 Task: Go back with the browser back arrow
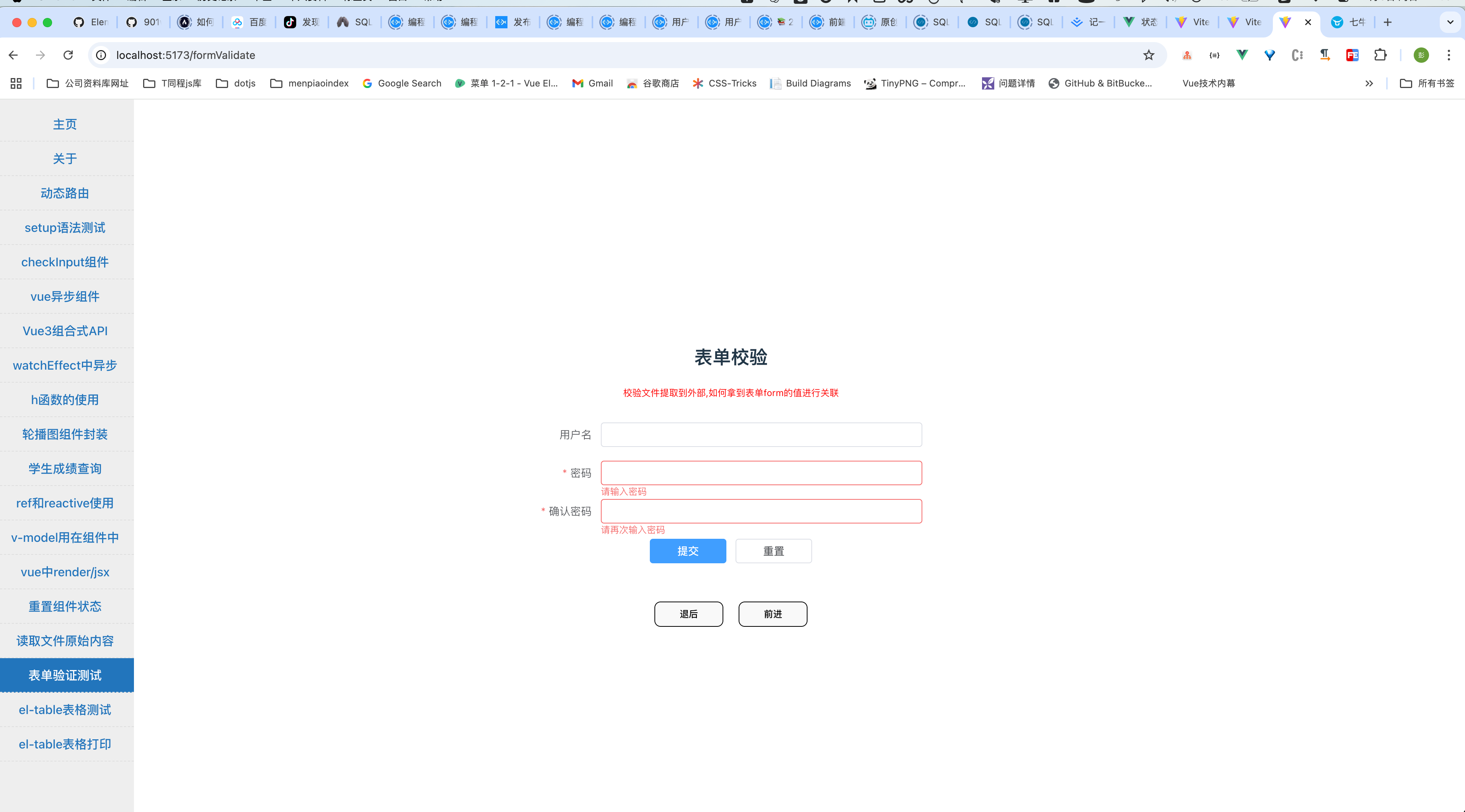(14, 55)
